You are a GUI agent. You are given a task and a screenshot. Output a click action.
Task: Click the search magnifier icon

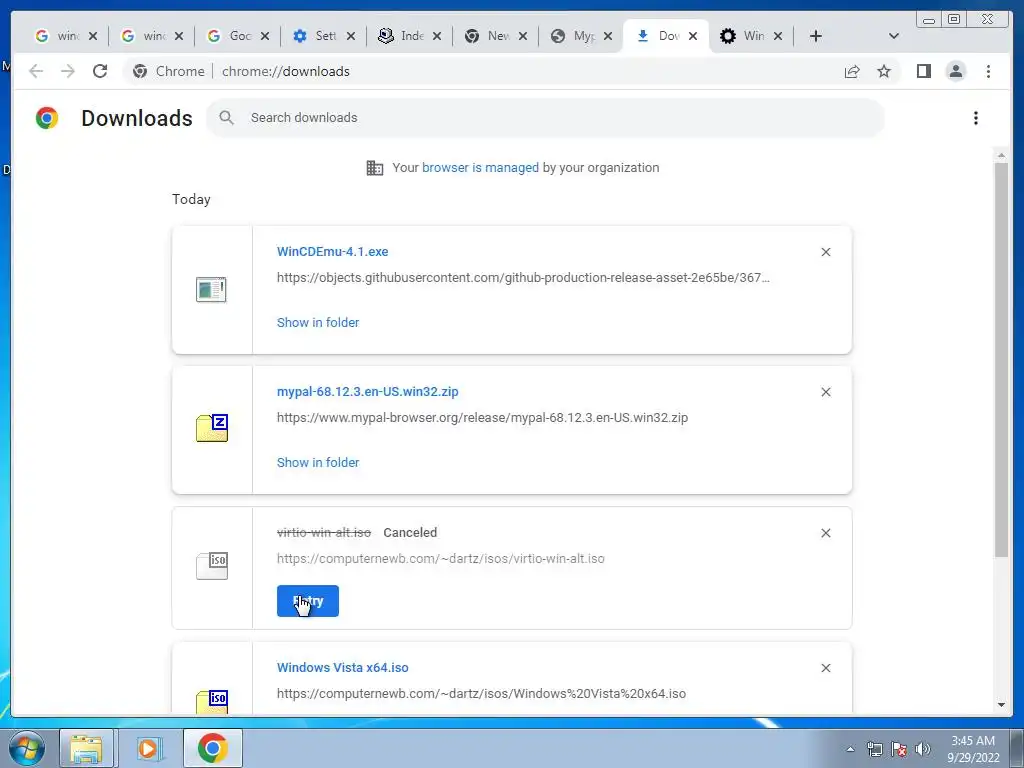(x=227, y=118)
